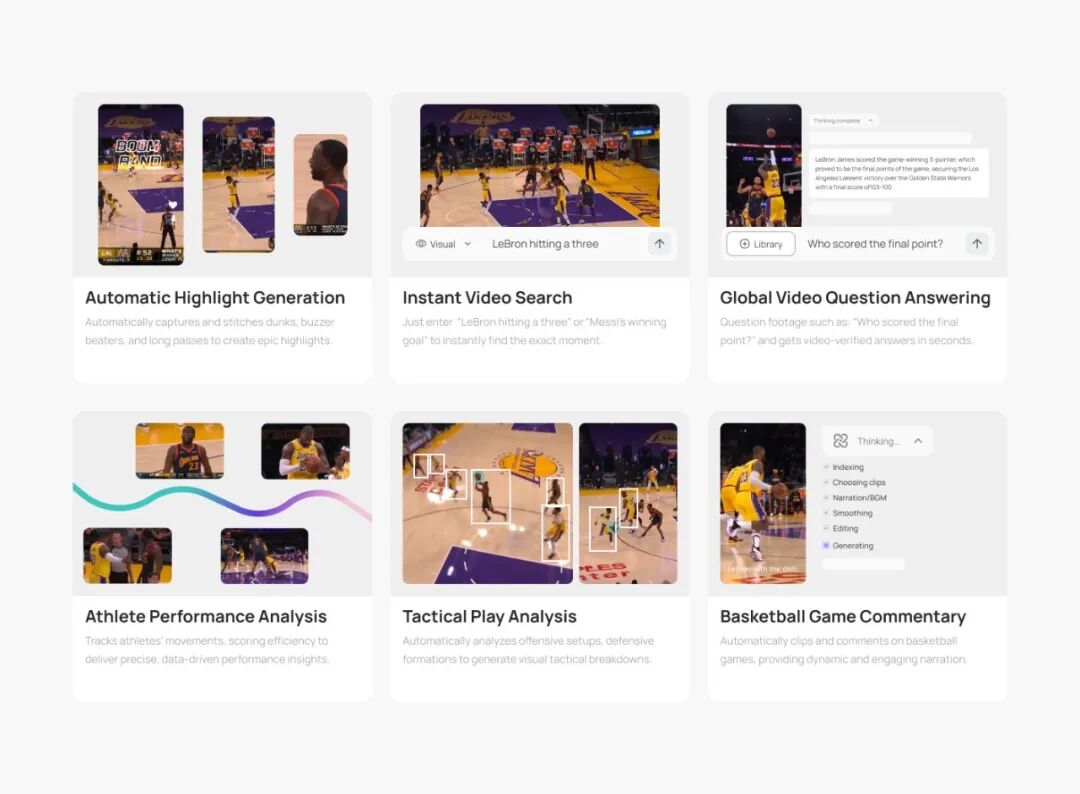
Task: Select the Choosing clips step
Action: pos(854,482)
